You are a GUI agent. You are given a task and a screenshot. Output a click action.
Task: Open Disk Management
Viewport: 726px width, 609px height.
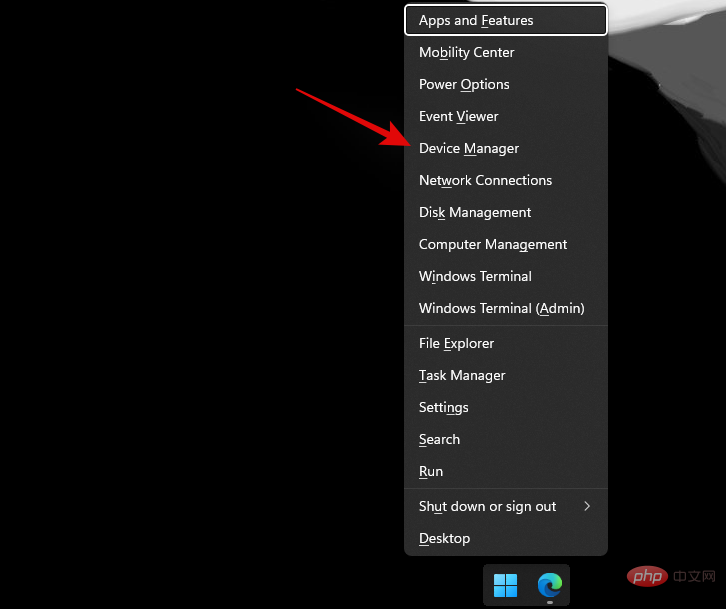click(506, 212)
